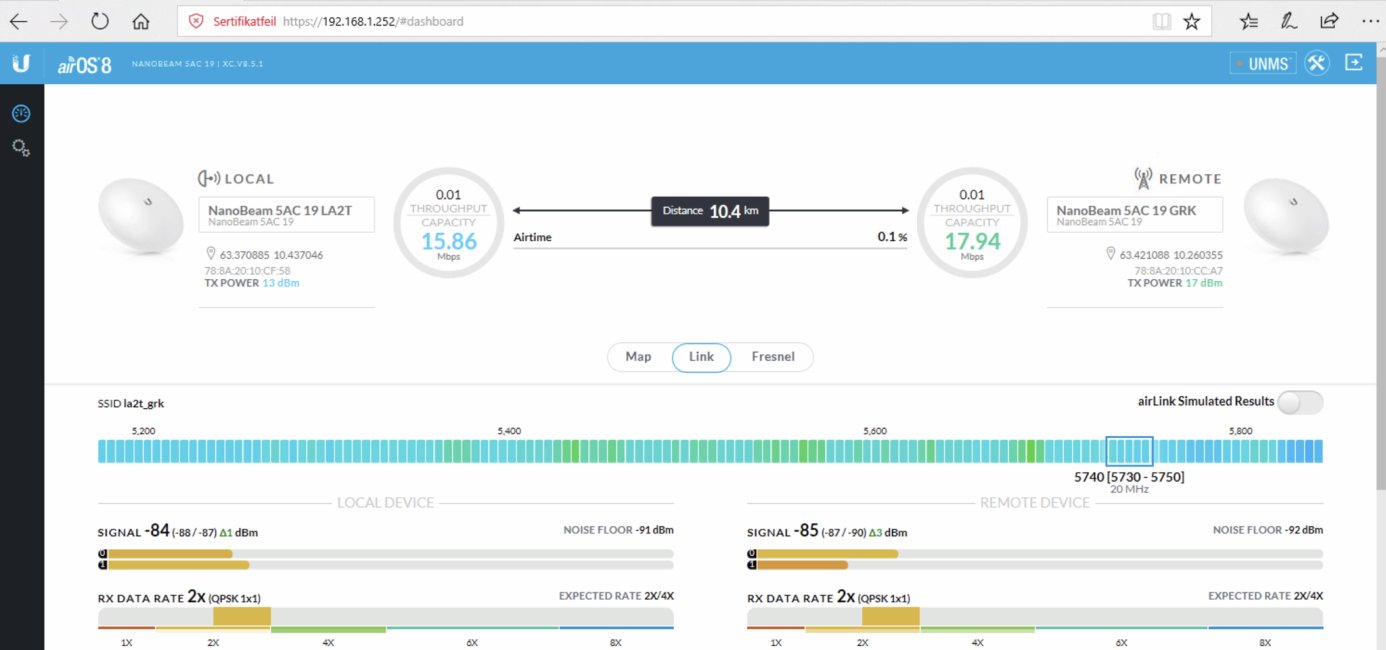Click the LOCAL link icon
The image size is (1386, 650).
tap(208, 178)
